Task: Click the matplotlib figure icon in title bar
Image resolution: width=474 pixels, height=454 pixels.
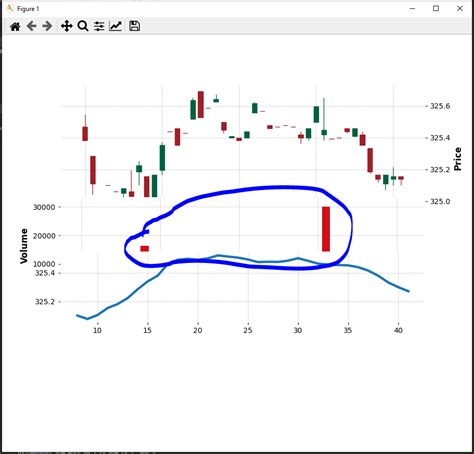Action: tap(10, 8)
